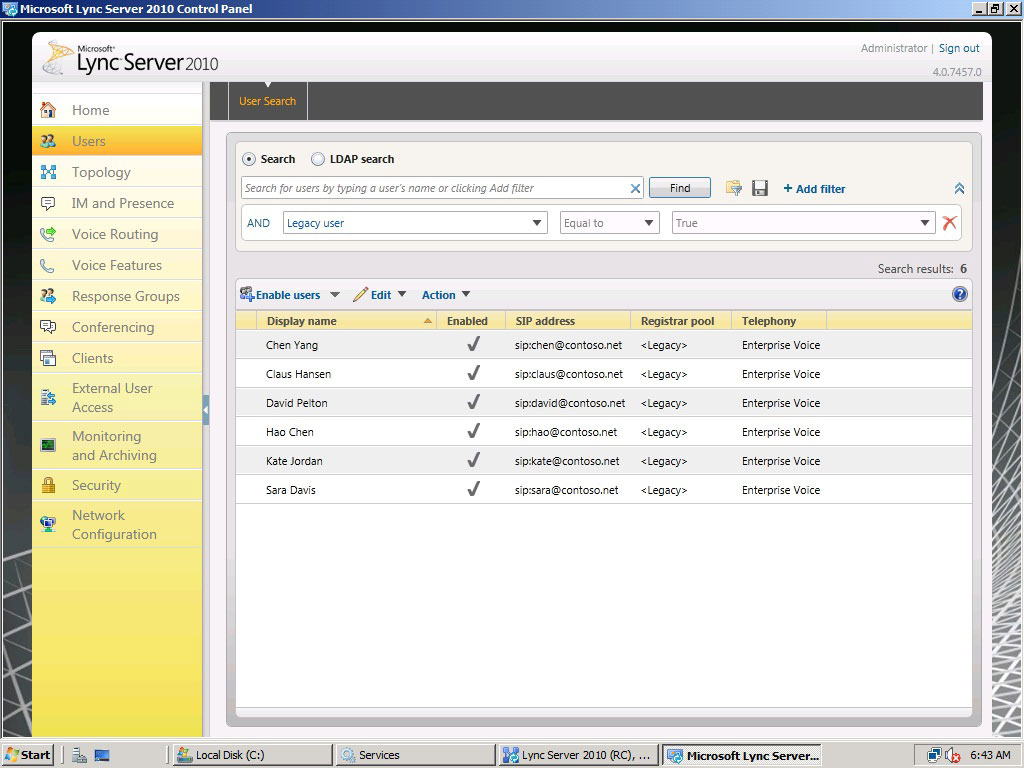Open saved query folder icon
1024x768 pixels.
point(733,188)
